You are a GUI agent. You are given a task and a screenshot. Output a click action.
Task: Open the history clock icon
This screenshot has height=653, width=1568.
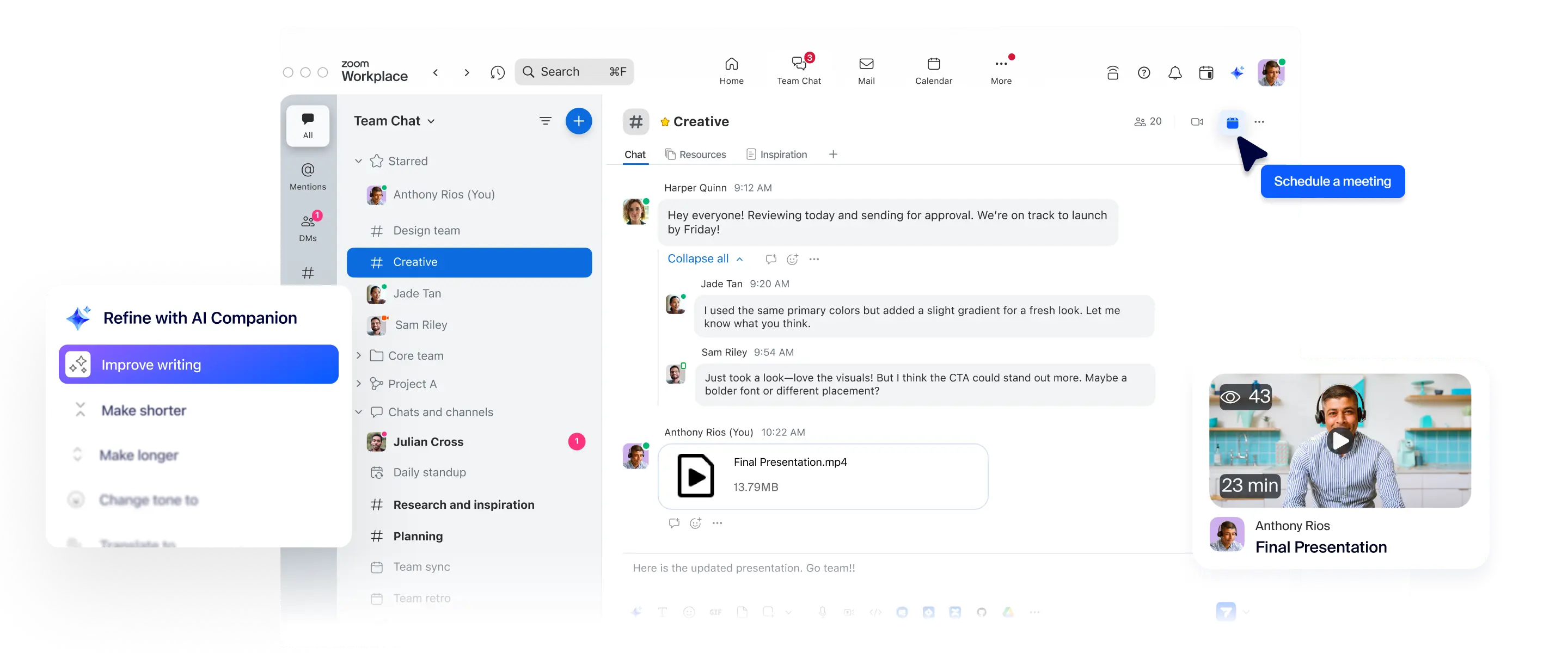tap(497, 72)
